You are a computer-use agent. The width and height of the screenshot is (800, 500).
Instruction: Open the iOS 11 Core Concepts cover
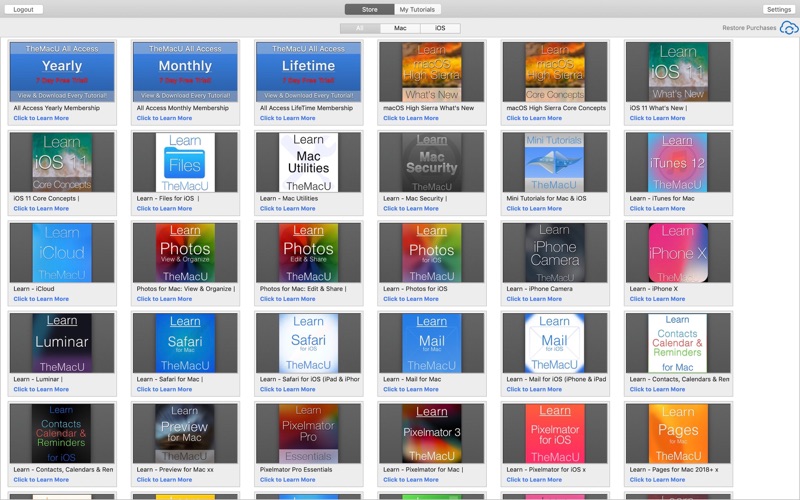coord(62,162)
